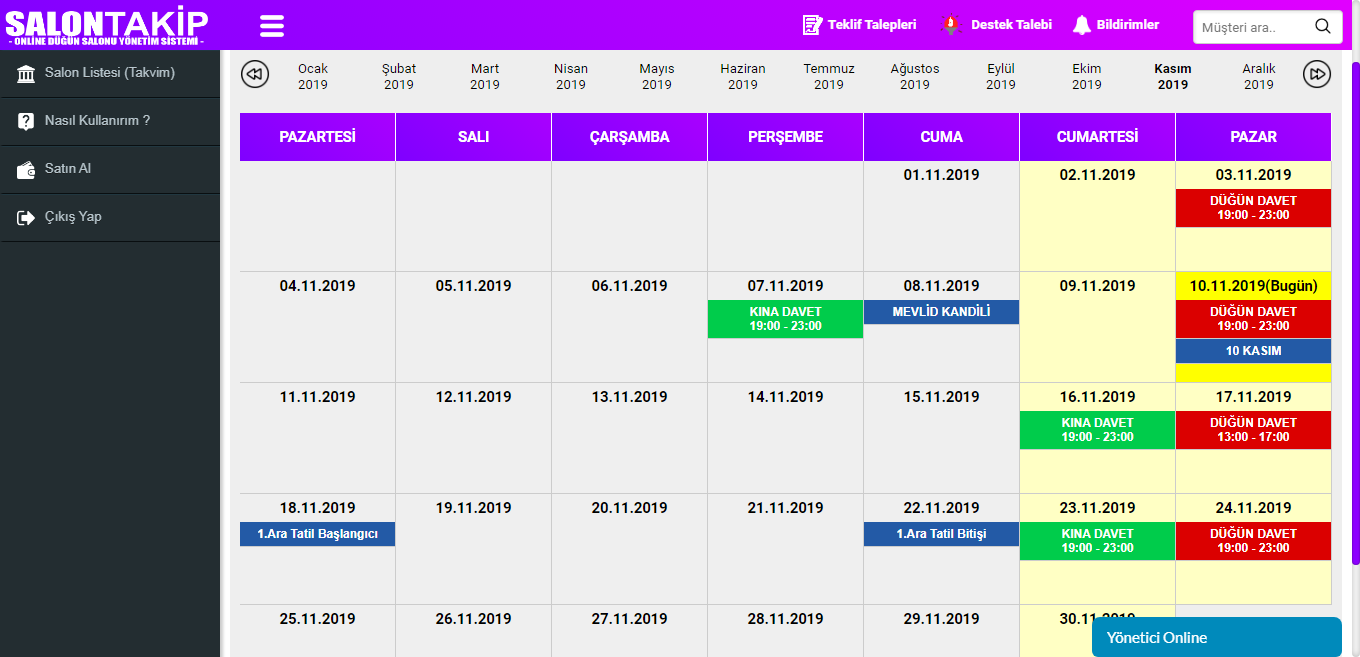Select date 21.11.2019

[785, 508]
